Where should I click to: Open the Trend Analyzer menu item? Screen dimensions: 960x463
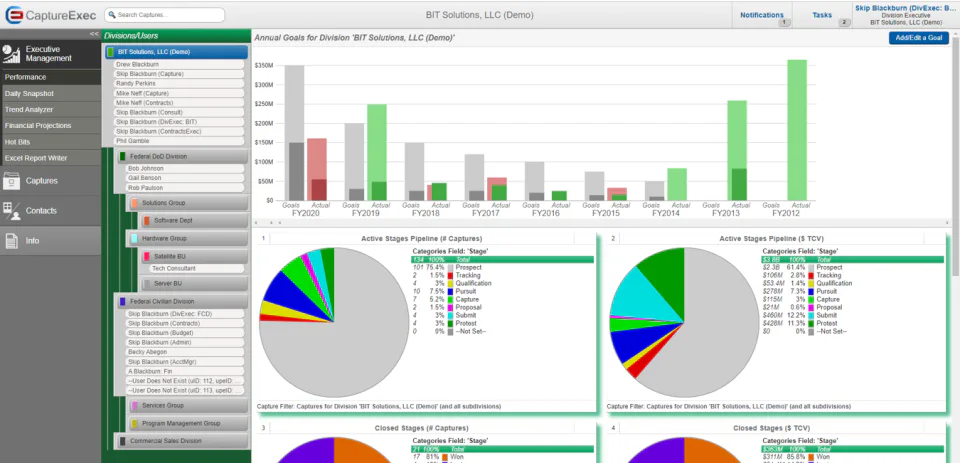coord(50,110)
